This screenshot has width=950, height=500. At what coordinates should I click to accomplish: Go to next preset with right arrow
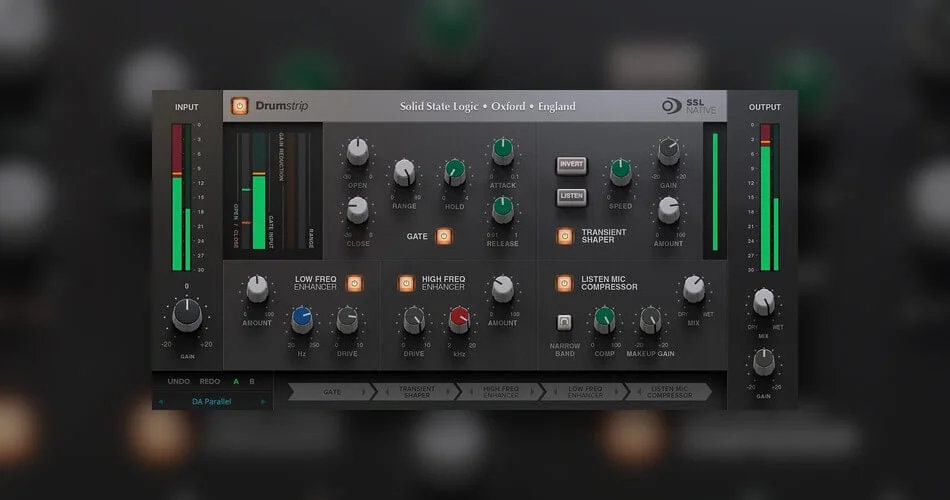[x=263, y=401]
